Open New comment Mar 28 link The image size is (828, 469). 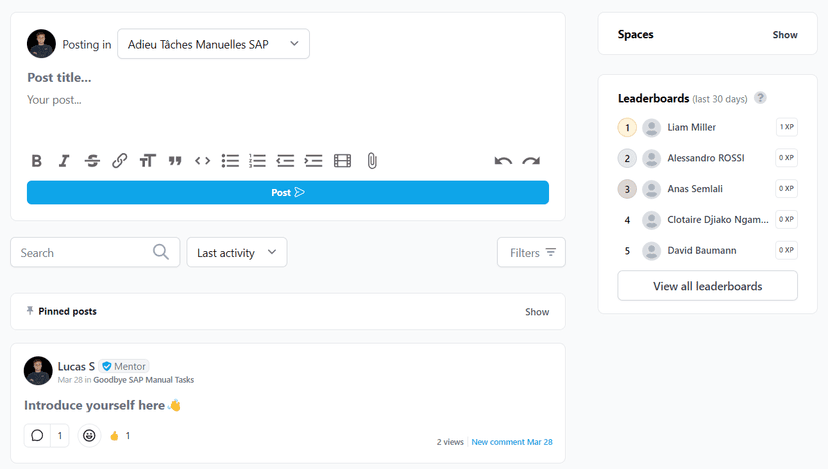point(512,442)
